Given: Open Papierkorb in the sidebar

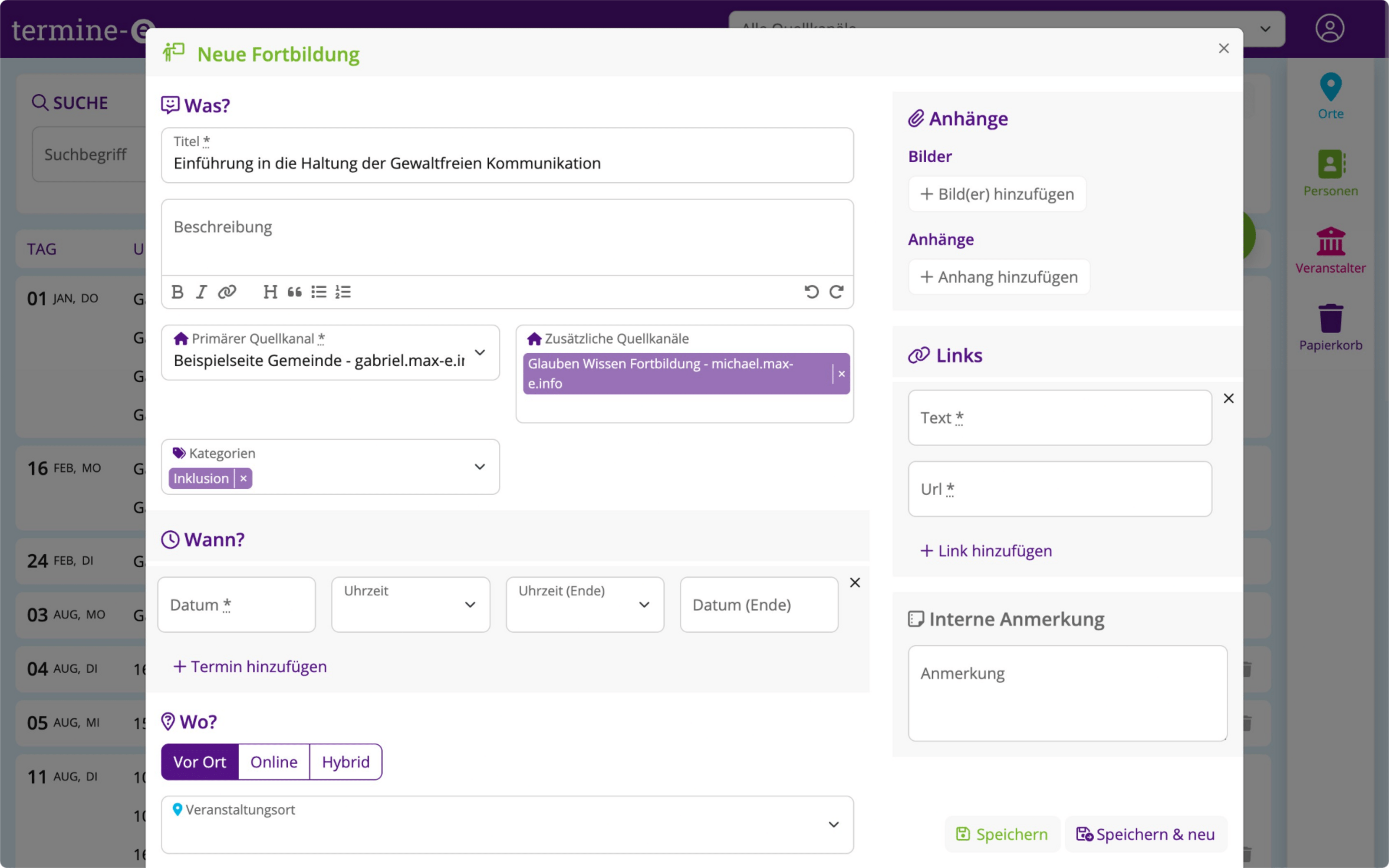Looking at the screenshot, I should [1330, 327].
